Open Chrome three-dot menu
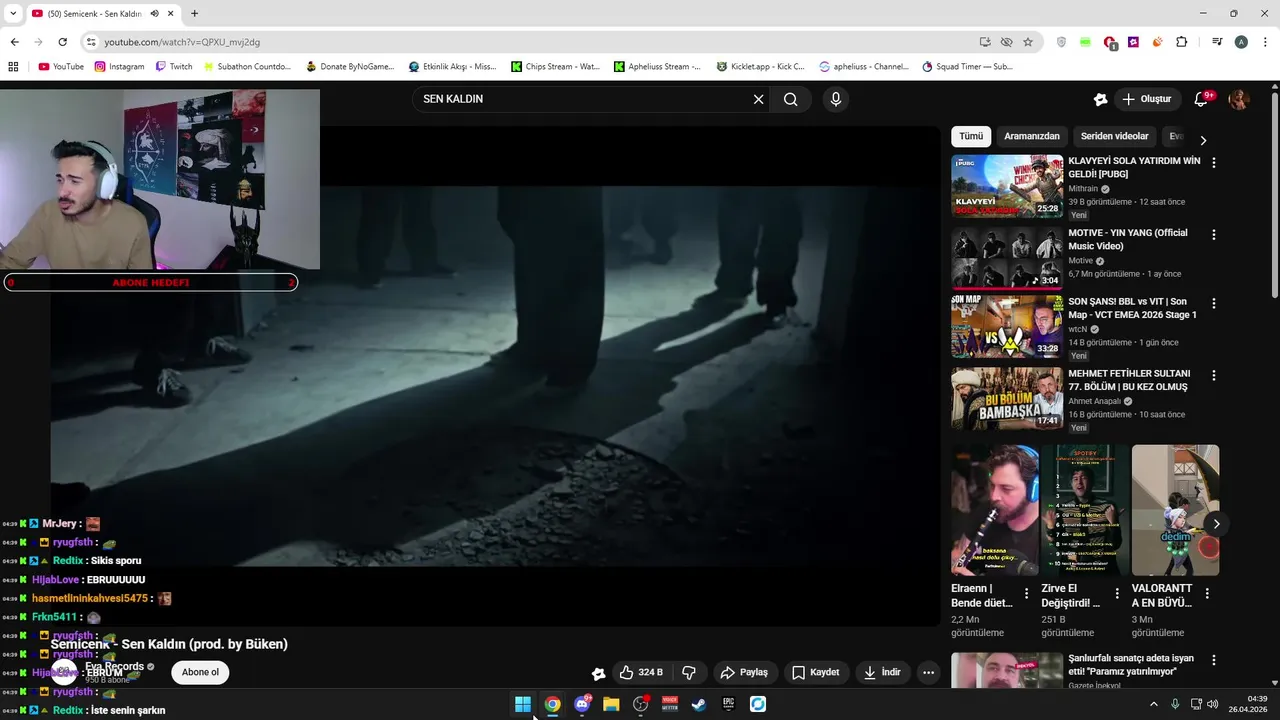 point(1264,42)
